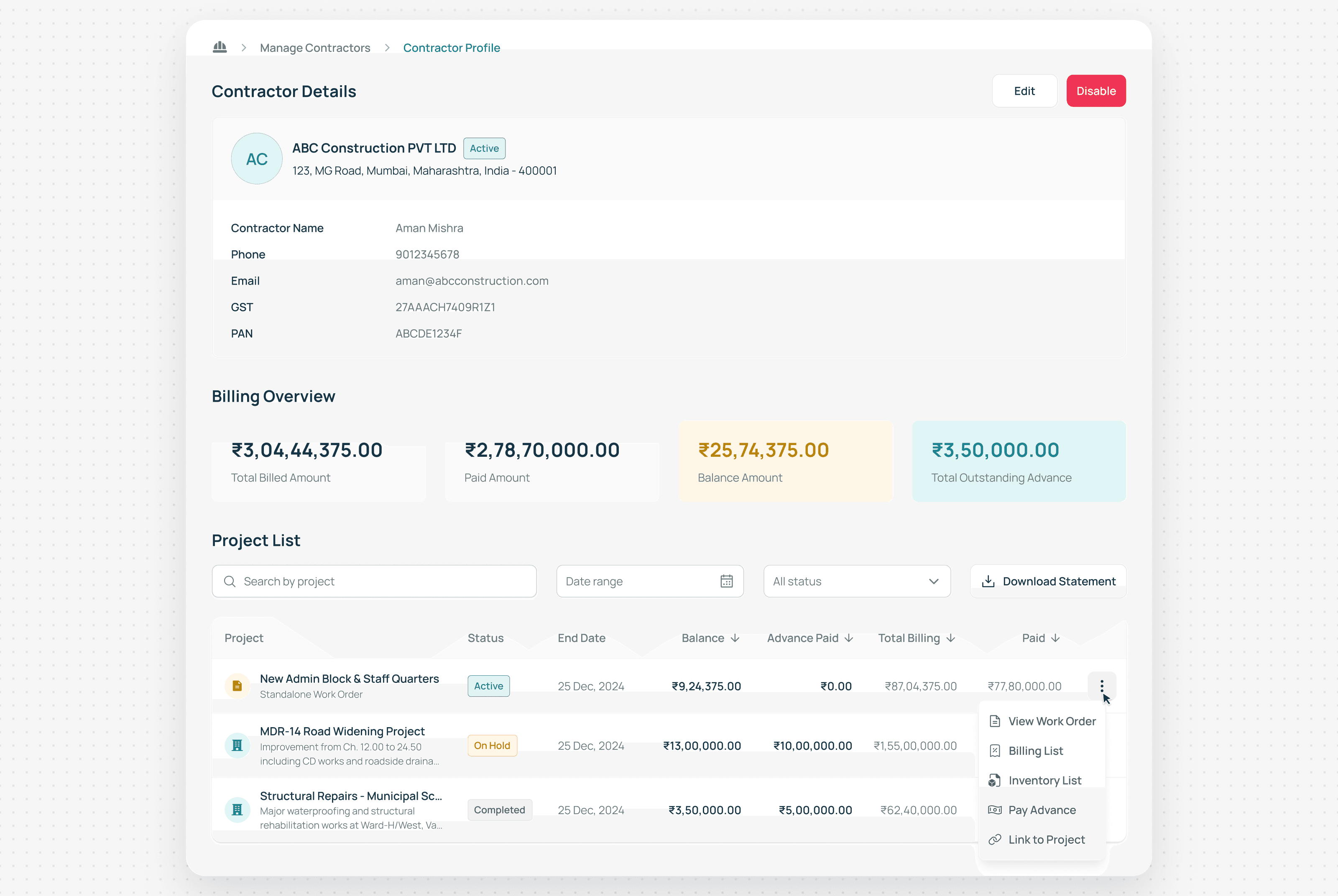The image size is (1338, 896).
Task: Click the End Date column header
Action: click(x=581, y=638)
